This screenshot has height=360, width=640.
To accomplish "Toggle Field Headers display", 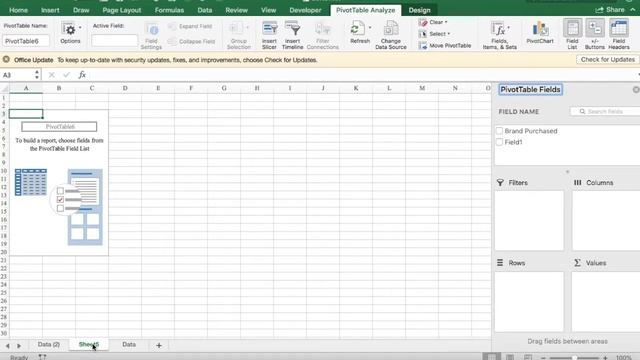I will [619, 34].
